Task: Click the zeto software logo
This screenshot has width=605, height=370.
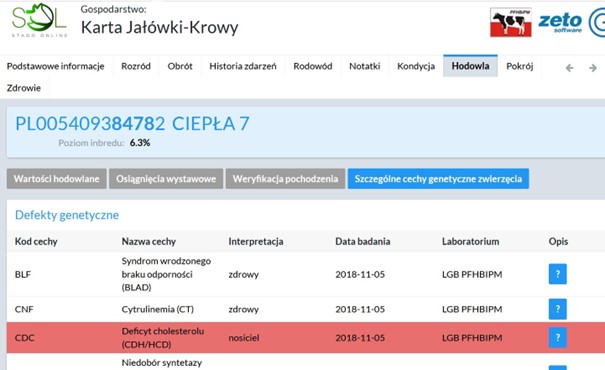Action: [560, 23]
